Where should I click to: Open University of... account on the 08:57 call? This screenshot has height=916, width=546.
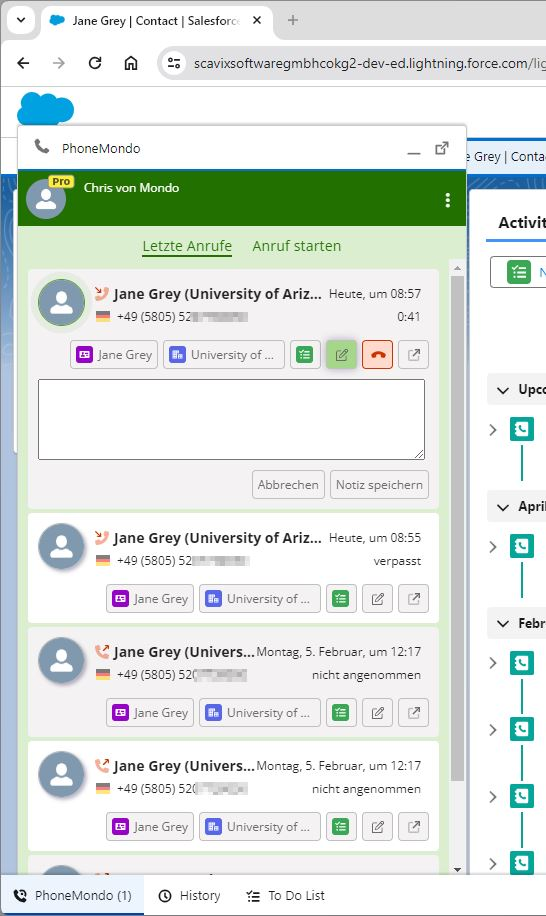pos(224,355)
